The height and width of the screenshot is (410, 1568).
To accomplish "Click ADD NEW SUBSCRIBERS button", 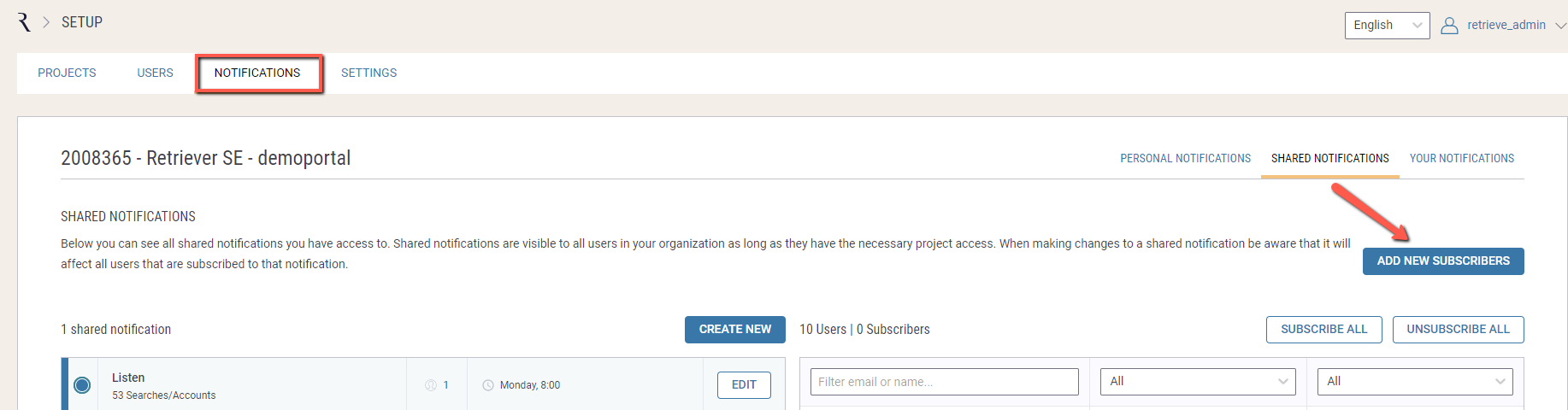I will (x=1443, y=261).
